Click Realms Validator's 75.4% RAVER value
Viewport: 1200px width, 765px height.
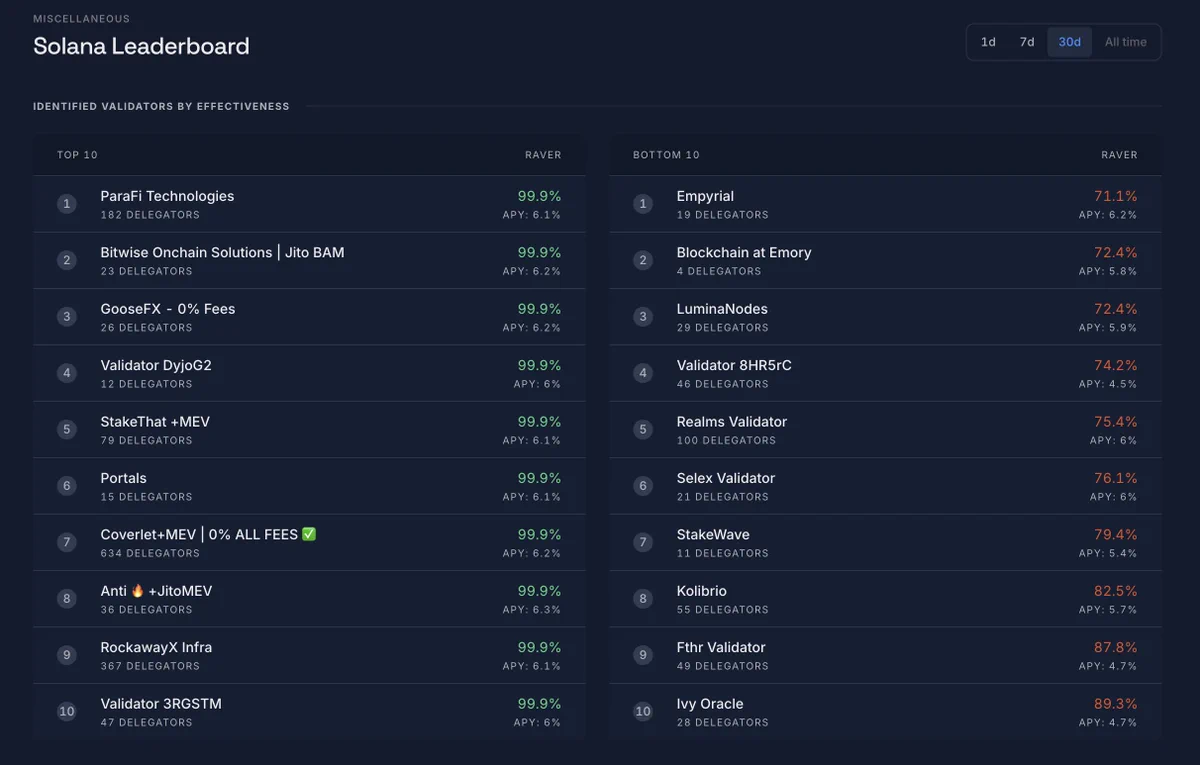(1116, 421)
